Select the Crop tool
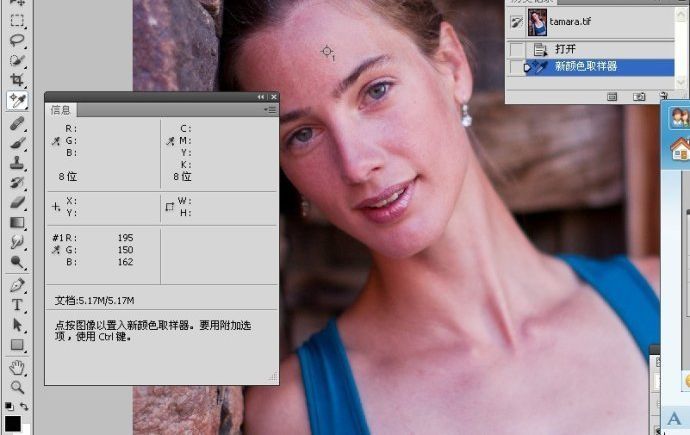The image size is (690, 435). point(17,80)
